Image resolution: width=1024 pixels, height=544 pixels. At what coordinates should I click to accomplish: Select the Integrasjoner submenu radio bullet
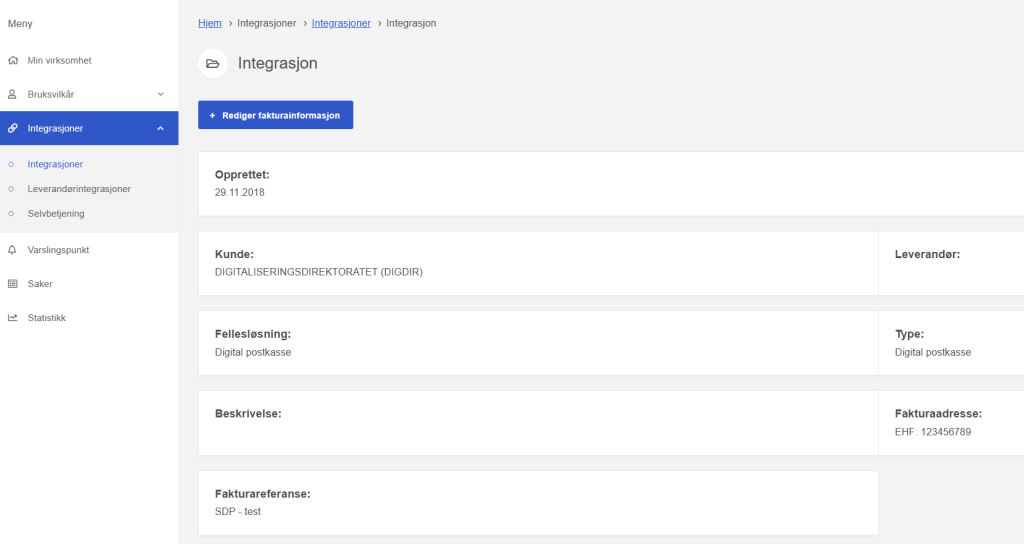tap(11, 164)
